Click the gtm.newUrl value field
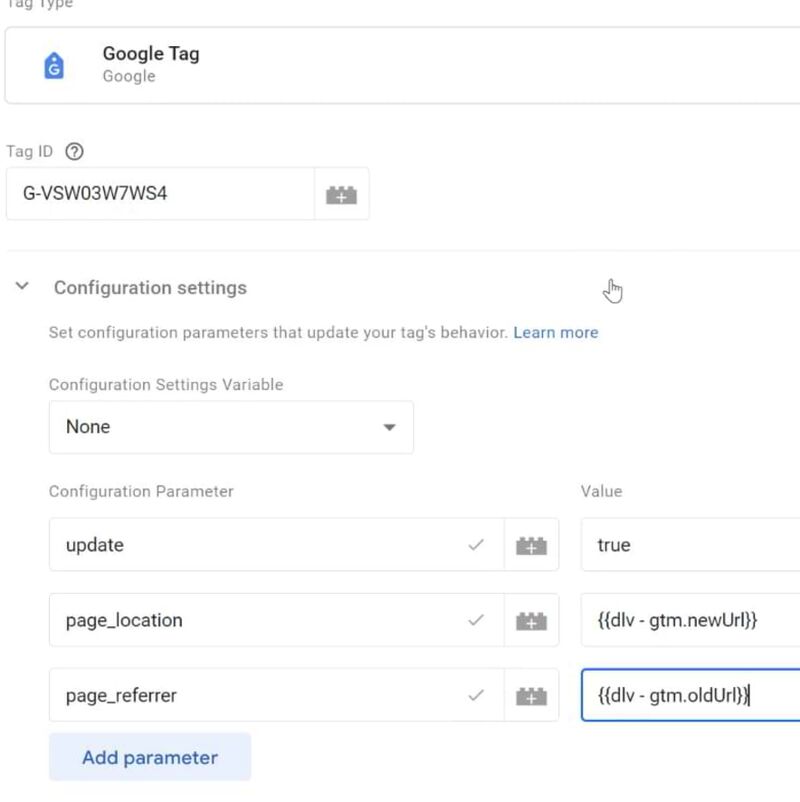800x802 pixels. (x=690, y=620)
